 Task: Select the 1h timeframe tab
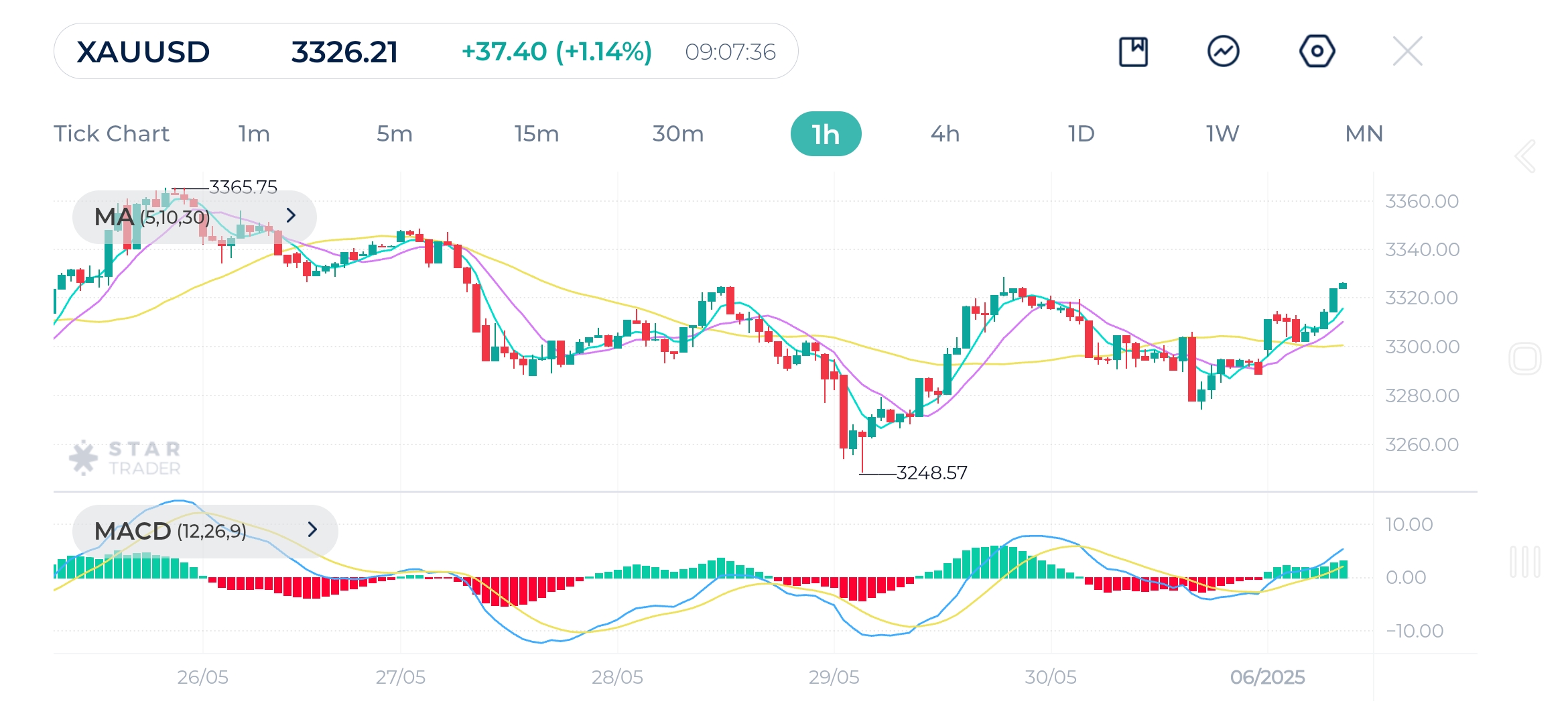pos(826,133)
